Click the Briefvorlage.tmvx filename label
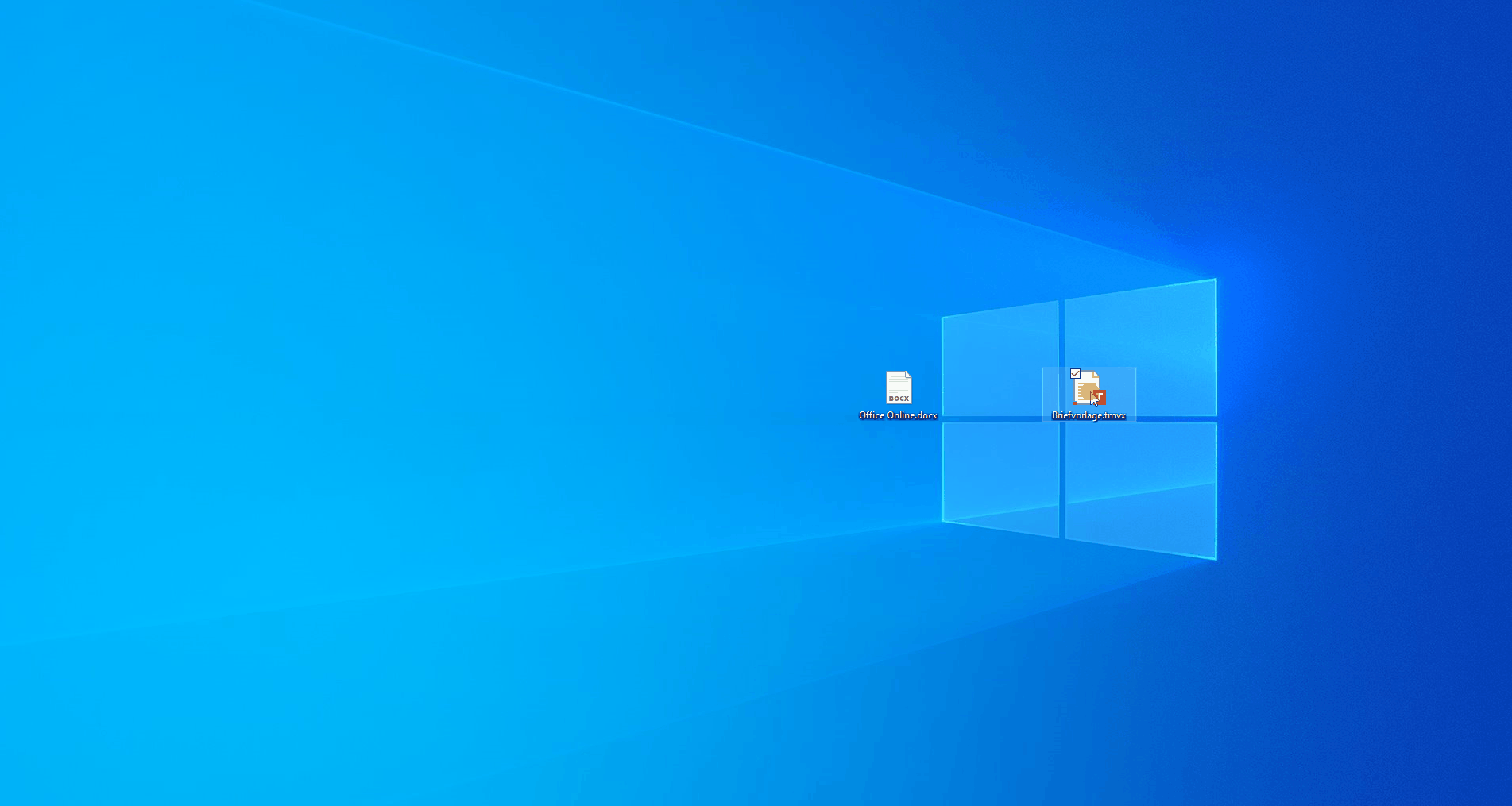This screenshot has width=1512, height=806. [x=1089, y=415]
